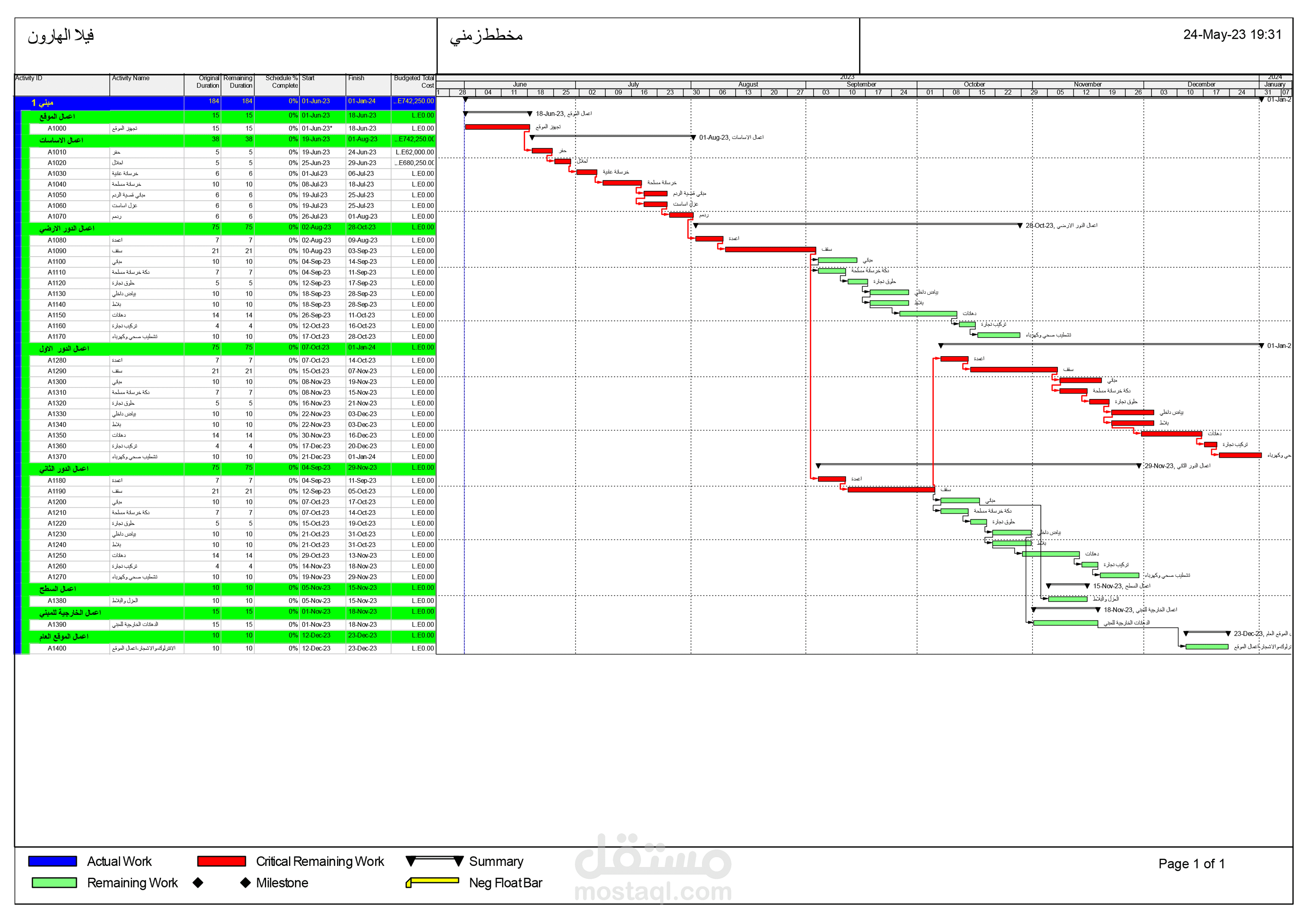Click the green Gantt bar for activity A1150
The width and height of the screenshot is (1307, 924).
[x=928, y=314]
